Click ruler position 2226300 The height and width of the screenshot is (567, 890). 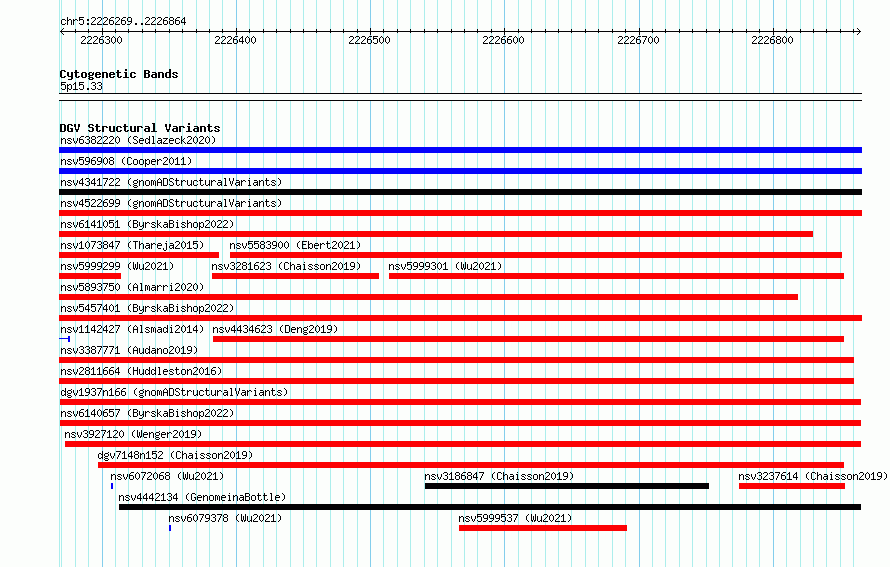click(101, 40)
